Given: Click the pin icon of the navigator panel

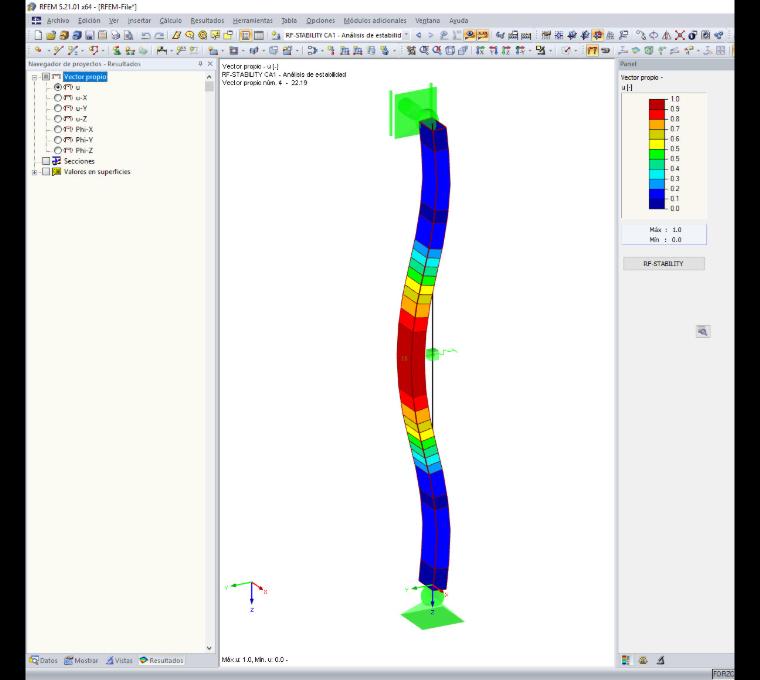Looking at the screenshot, I should tap(200, 63).
